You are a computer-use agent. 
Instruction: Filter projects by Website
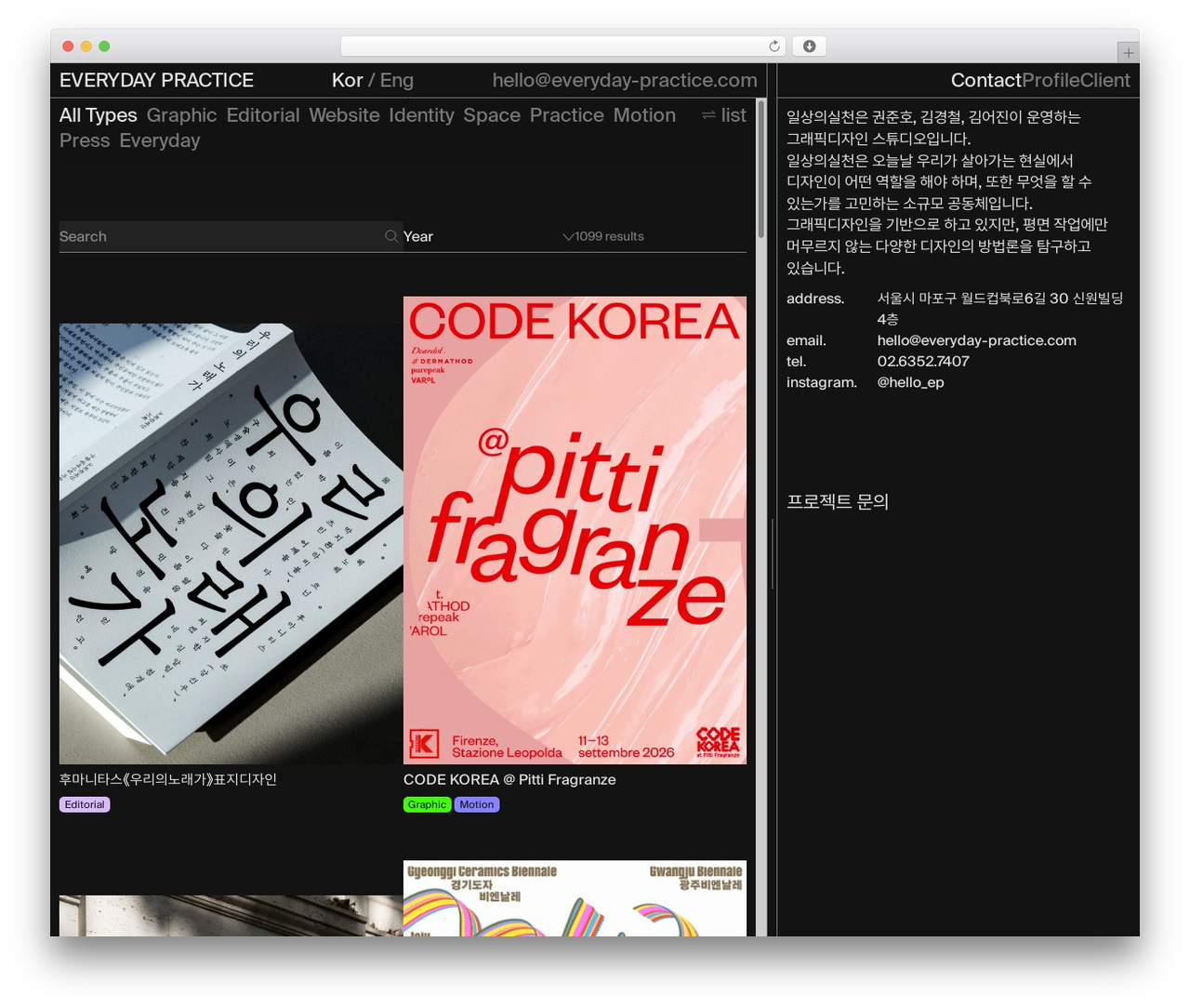[344, 115]
